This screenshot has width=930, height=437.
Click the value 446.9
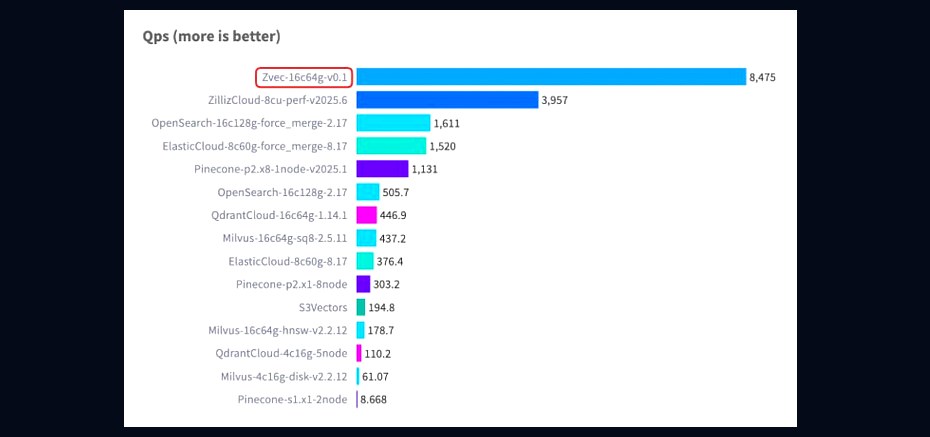393,216
